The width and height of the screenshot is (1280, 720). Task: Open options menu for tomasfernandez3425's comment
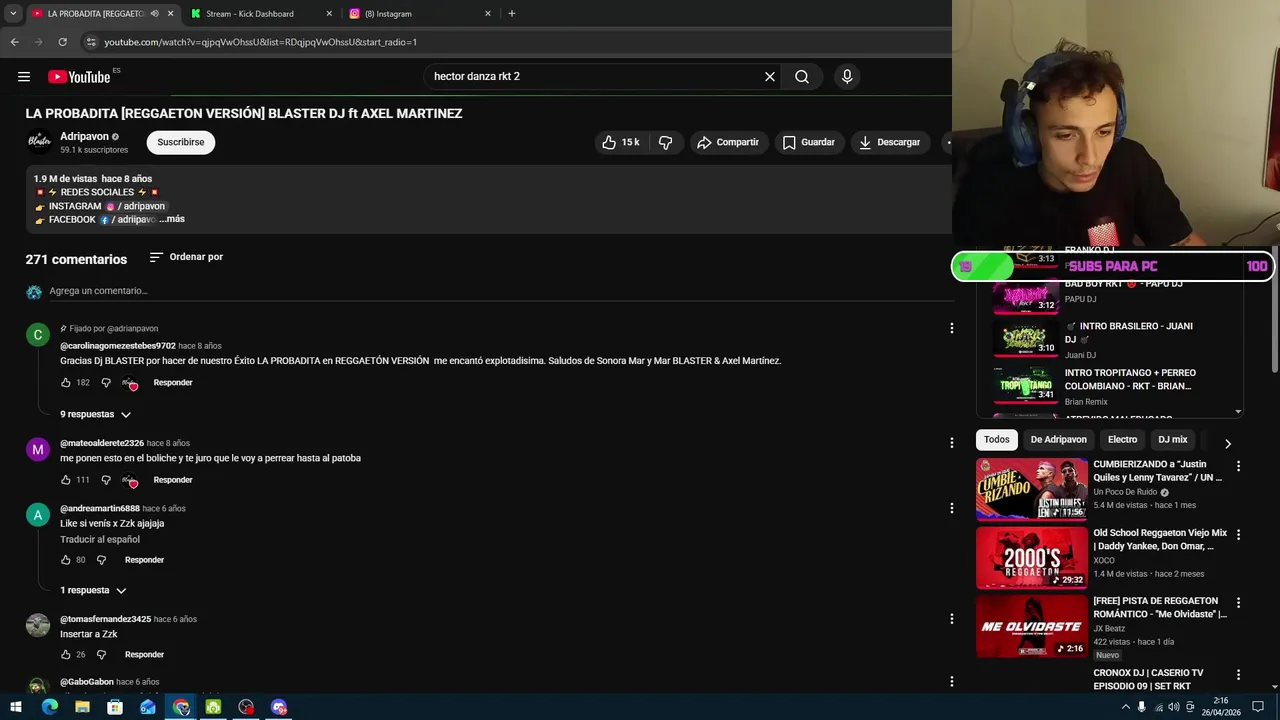tap(951, 619)
